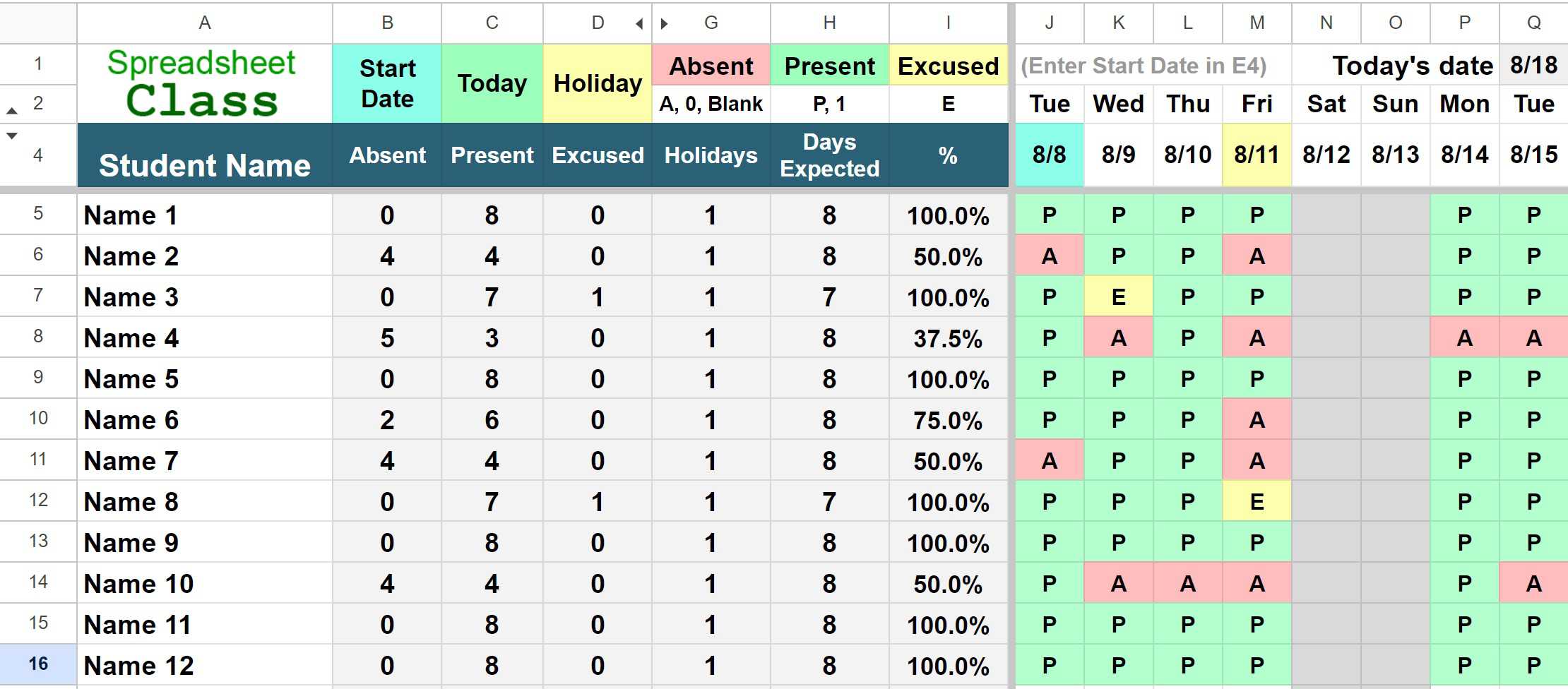Select column A header
This screenshot has width=1568, height=689.
(x=205, y=23)
